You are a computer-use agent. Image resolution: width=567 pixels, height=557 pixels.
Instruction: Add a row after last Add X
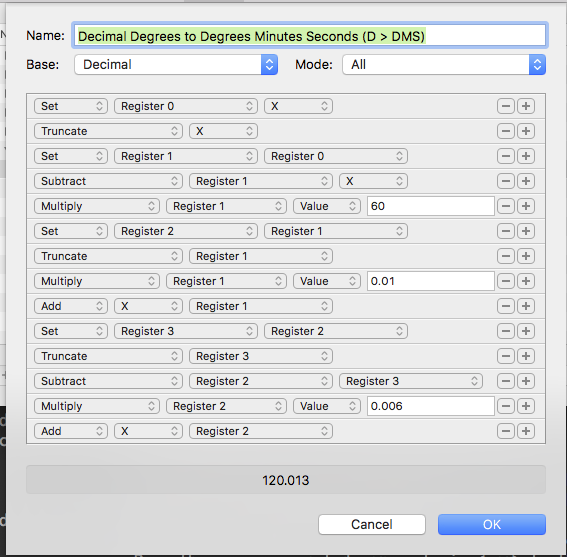526,431
